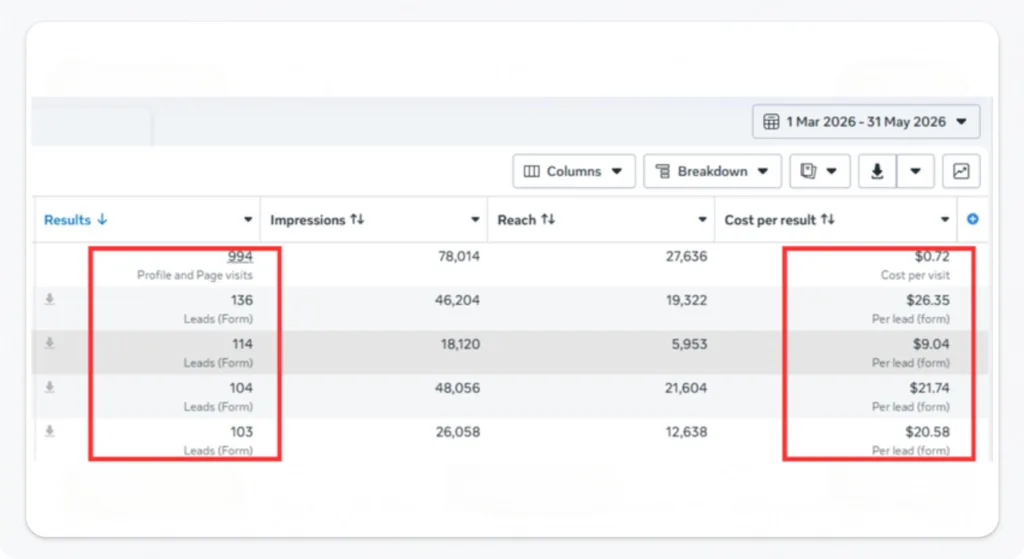Open the Reach column options arrow
Viewport: 1024px width, 559px height.
point(702,219)
